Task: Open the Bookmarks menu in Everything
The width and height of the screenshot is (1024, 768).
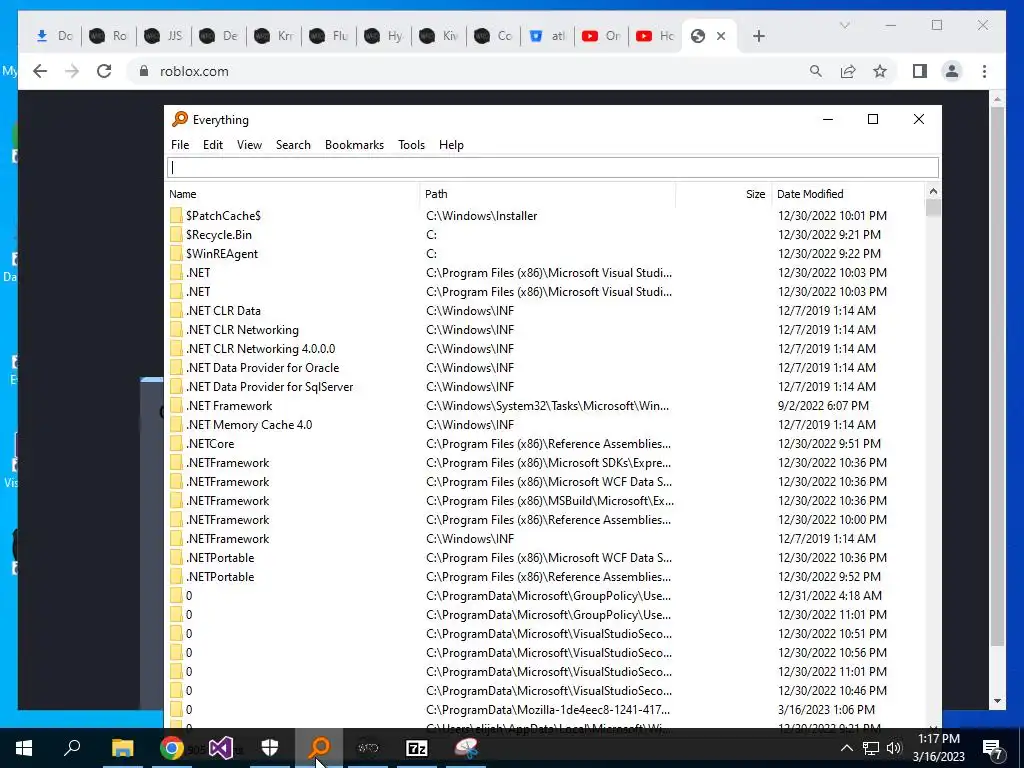Action: (355, 145)
